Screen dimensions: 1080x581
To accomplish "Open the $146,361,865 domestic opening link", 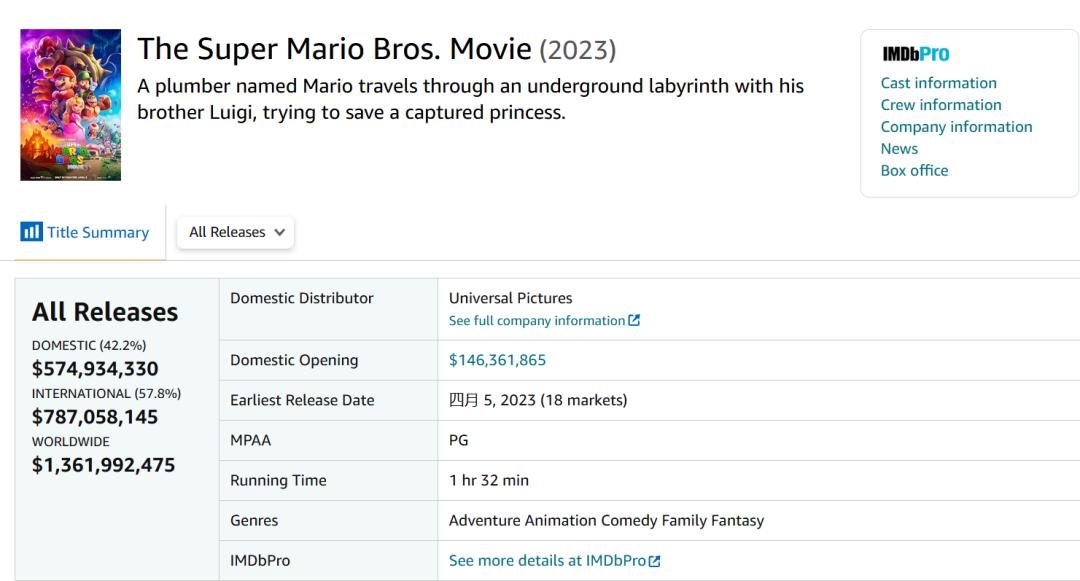I will coord(497,360).
